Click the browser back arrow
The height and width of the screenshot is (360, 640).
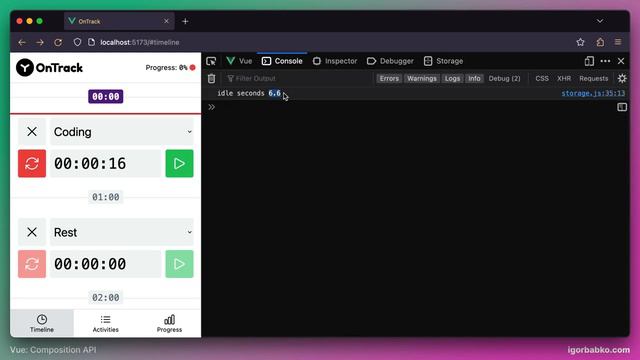pyautogui.click(x=22, y=42)
